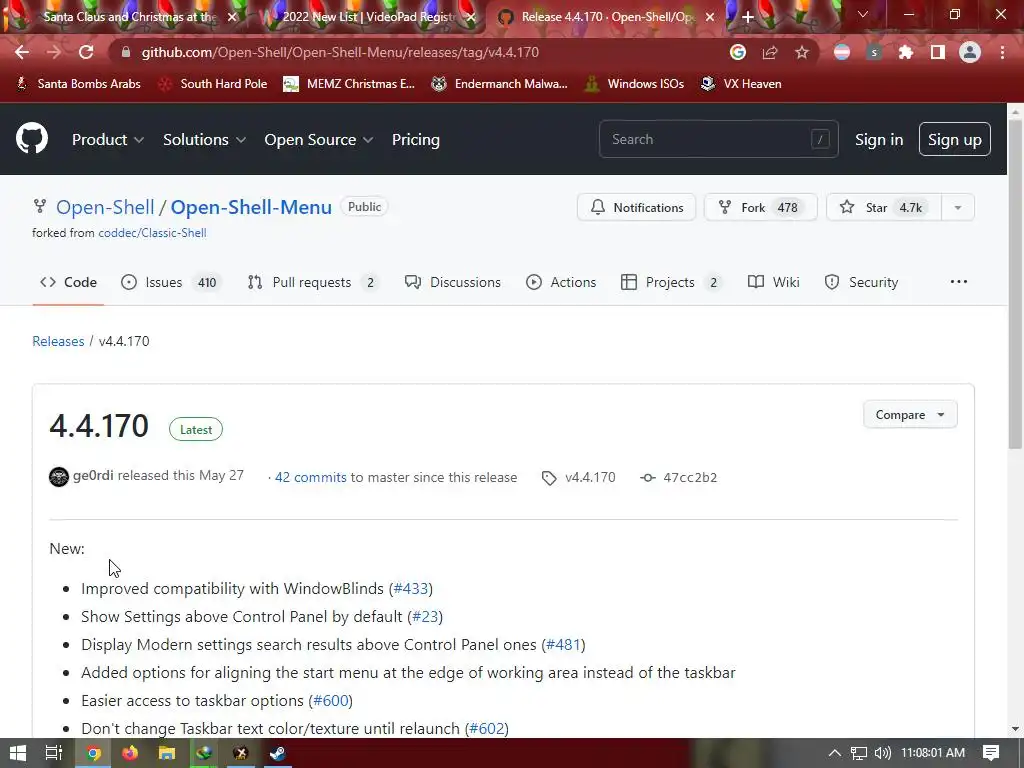Open the Actions tab

(562, 282)
